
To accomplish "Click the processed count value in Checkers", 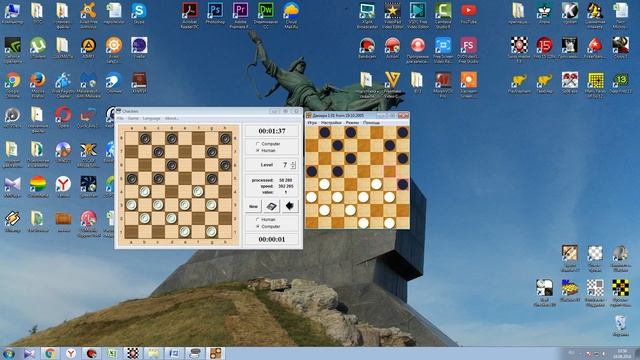I will tap(286, 180).
